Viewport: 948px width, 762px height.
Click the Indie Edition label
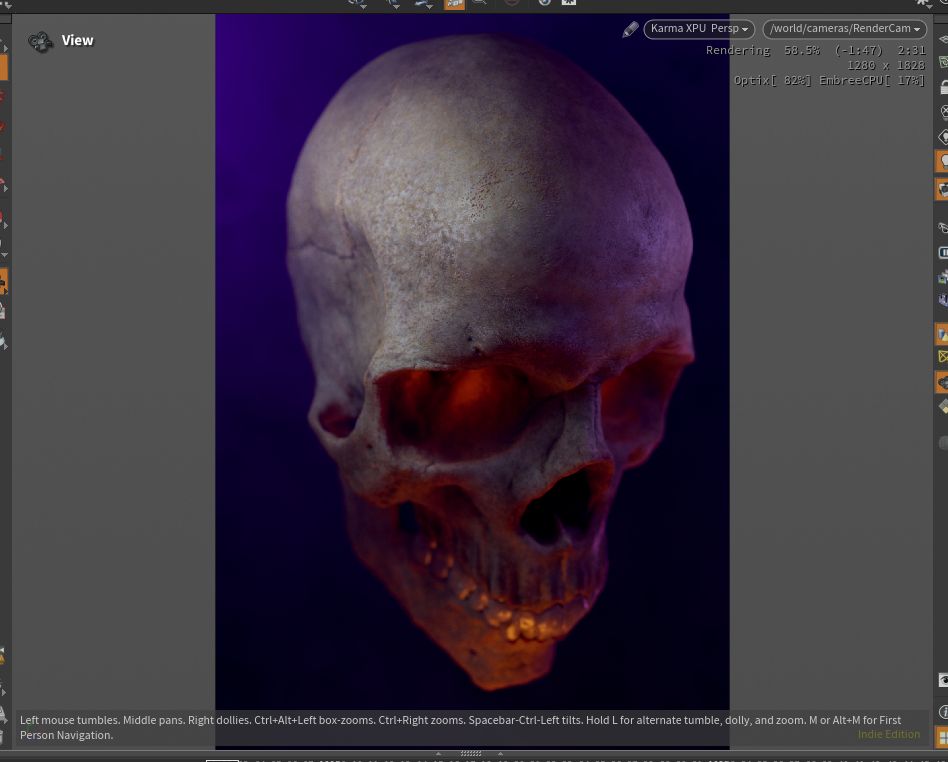click(888, 734)
